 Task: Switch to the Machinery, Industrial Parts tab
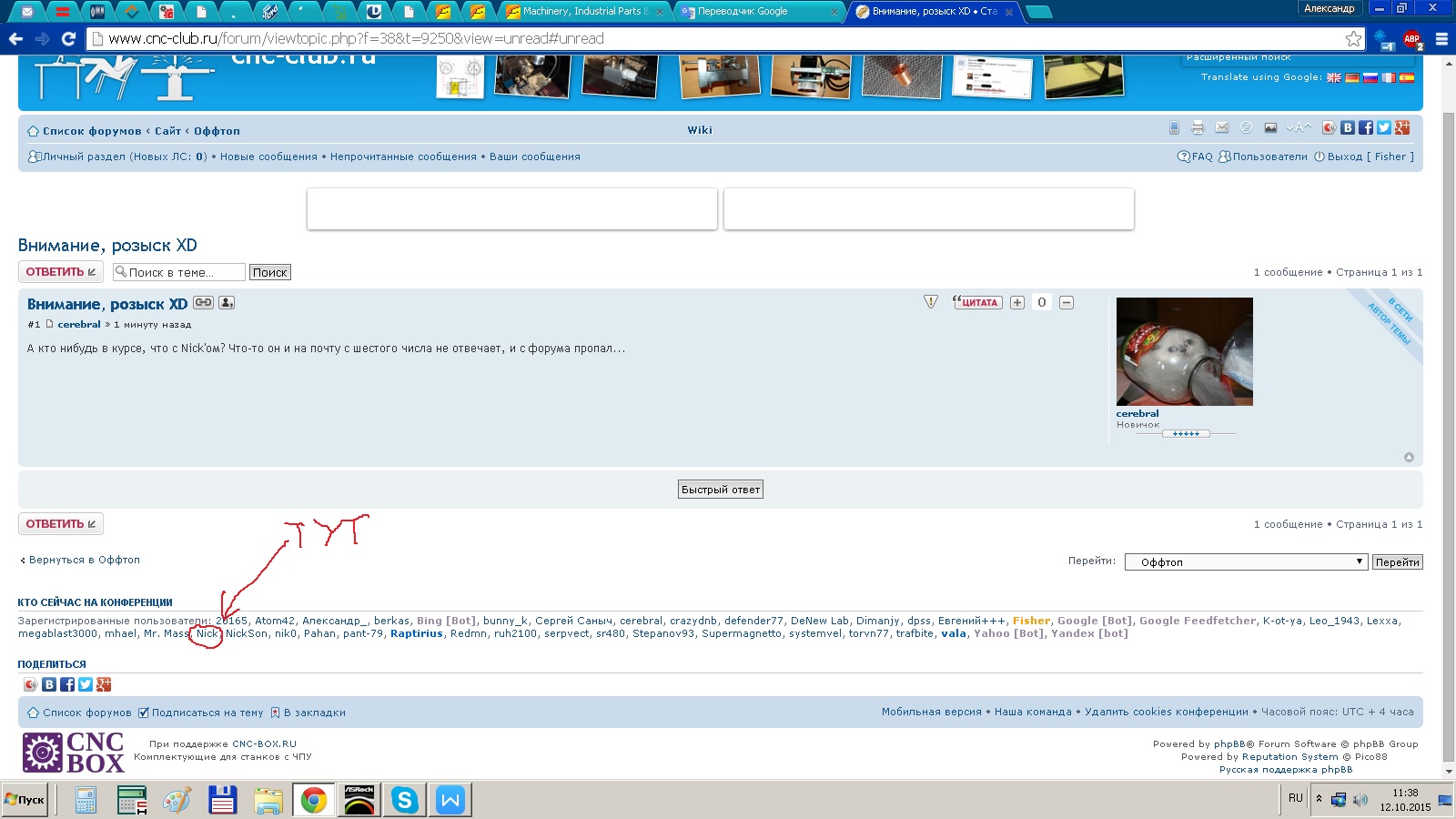click(x=585, y=12)
